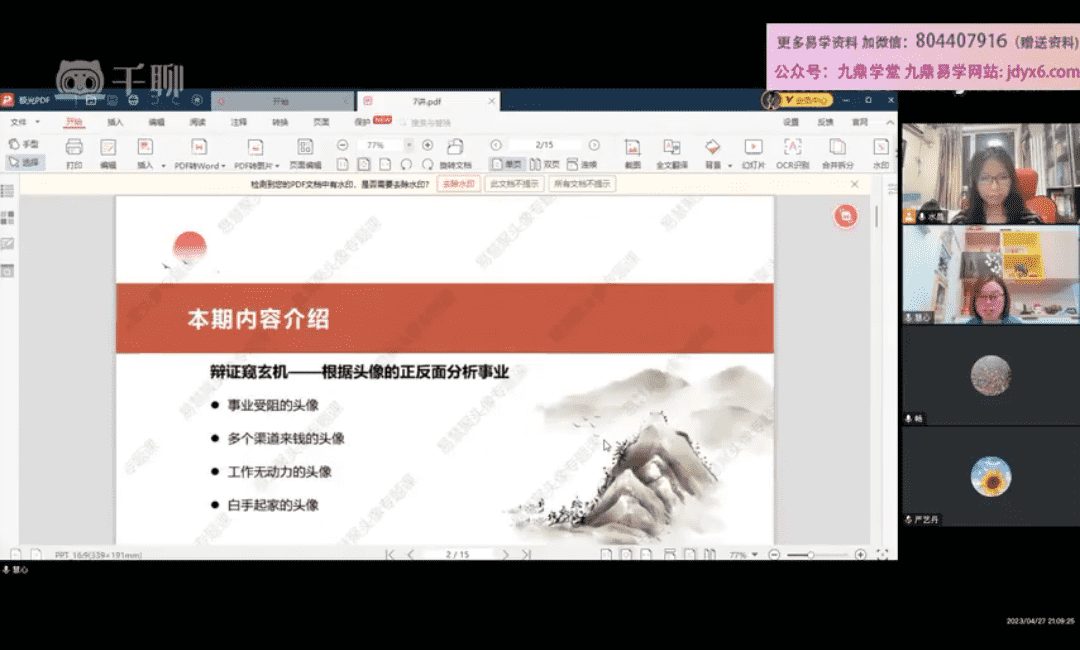Toggle 连续 continuous scrolling mode
The image size is (1080, 650).
(582, 164)
